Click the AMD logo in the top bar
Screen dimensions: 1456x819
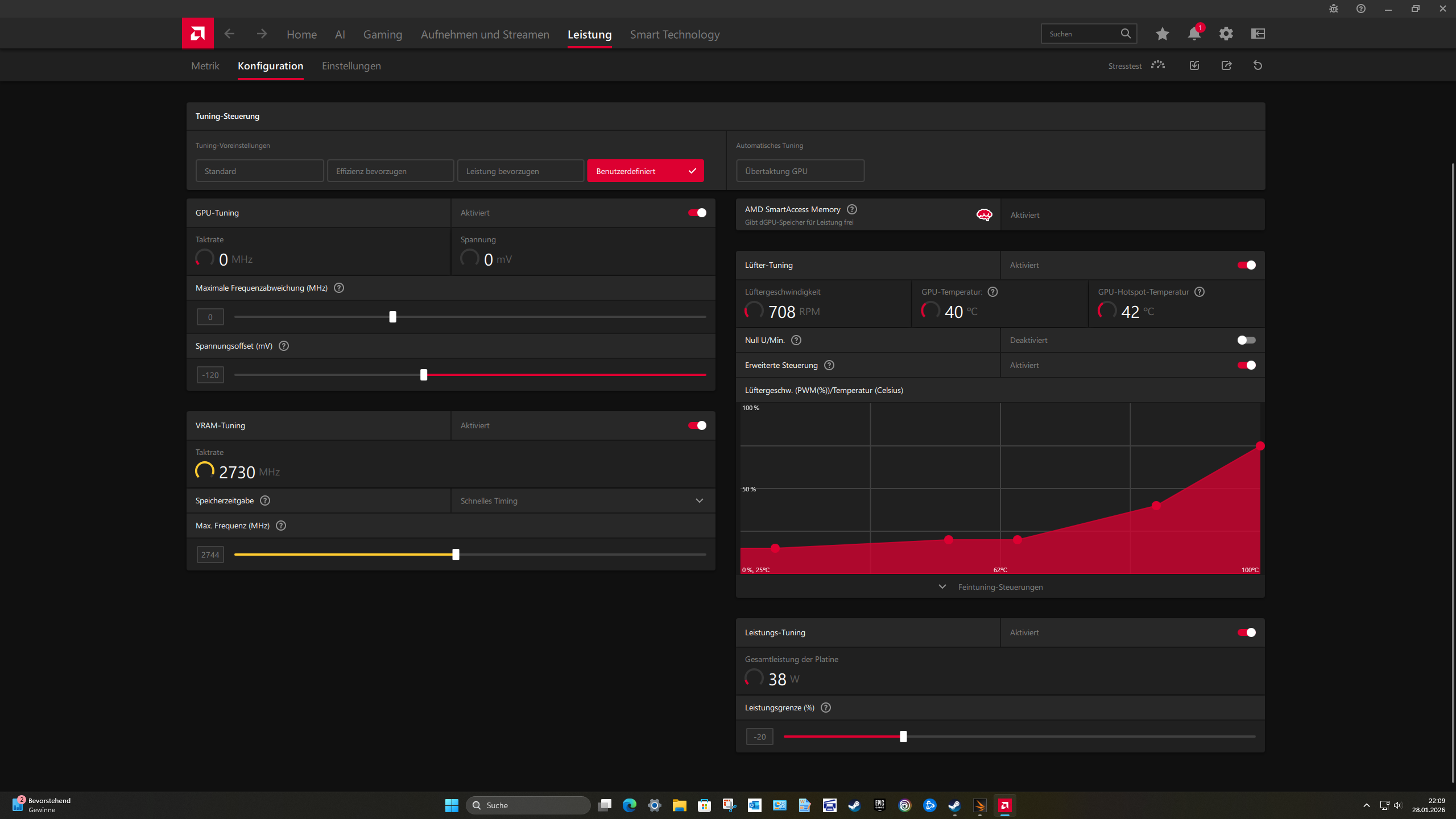point(197,33)
